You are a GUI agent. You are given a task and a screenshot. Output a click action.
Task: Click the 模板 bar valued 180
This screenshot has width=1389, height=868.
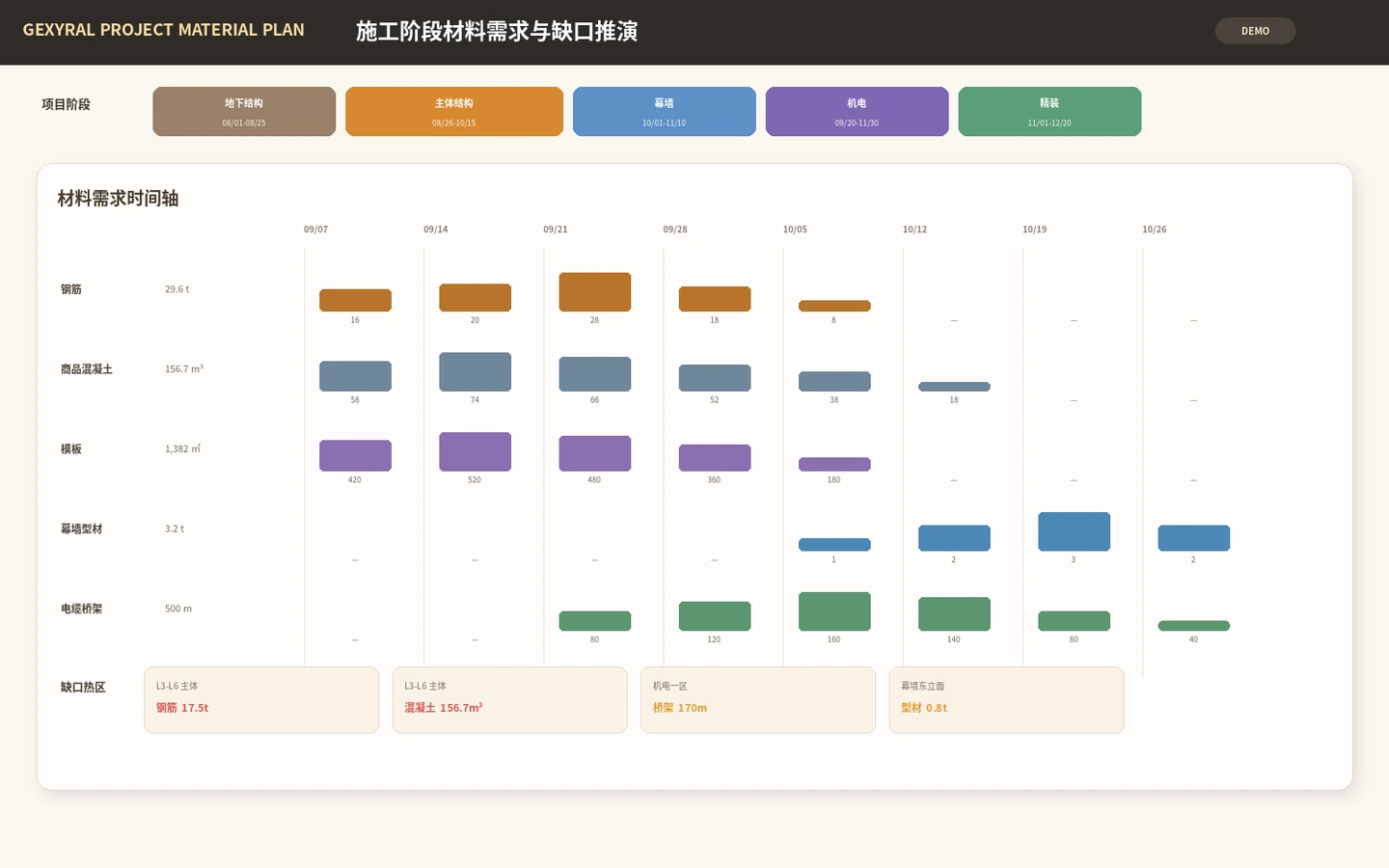pyautogui.click(x=834, y=465)
